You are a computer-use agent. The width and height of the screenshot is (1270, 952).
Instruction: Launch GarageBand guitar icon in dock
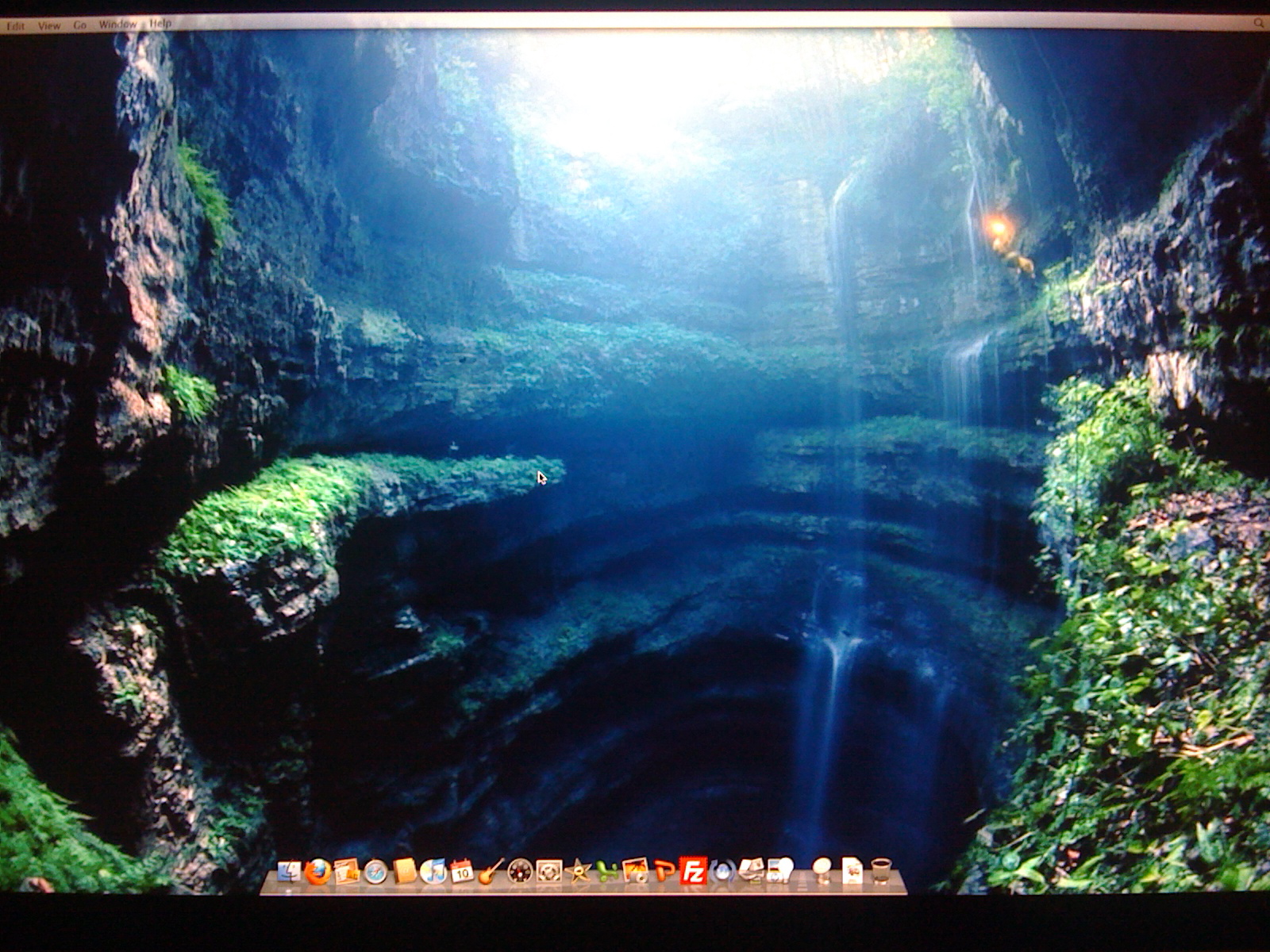point(491,871)
